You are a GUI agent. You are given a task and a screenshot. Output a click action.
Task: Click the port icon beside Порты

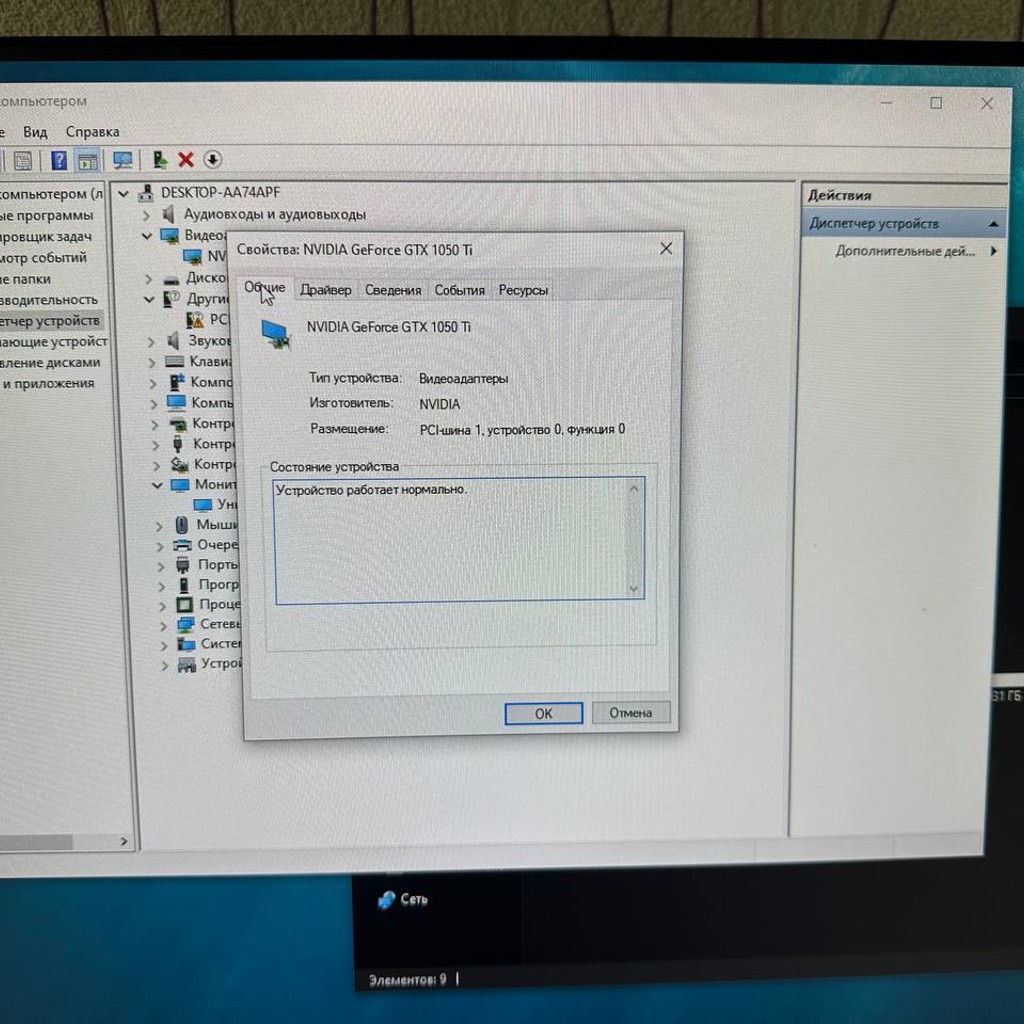(184, 565)
